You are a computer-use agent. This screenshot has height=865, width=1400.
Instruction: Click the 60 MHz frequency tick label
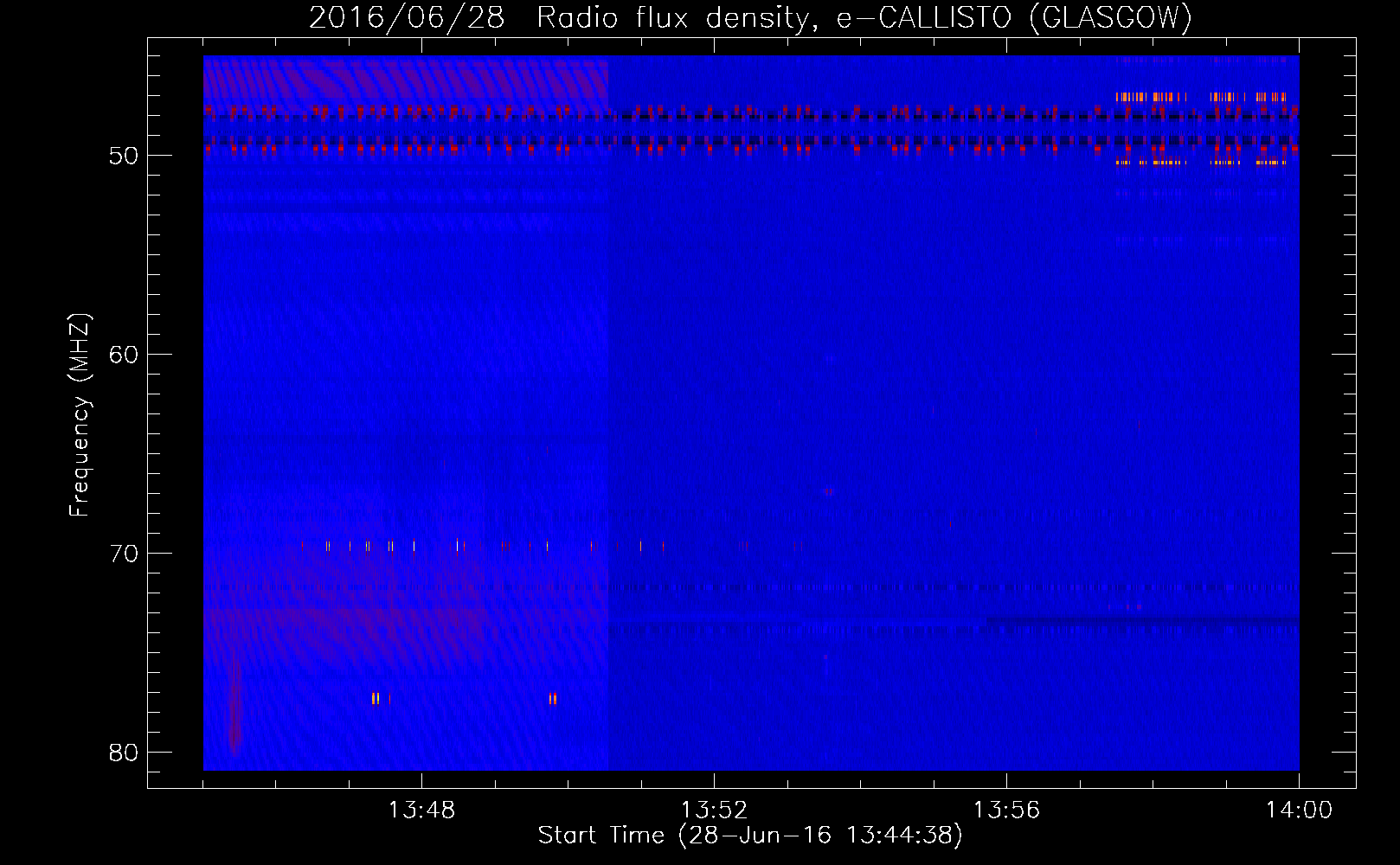pyautogui.click(x=124, y=355)
